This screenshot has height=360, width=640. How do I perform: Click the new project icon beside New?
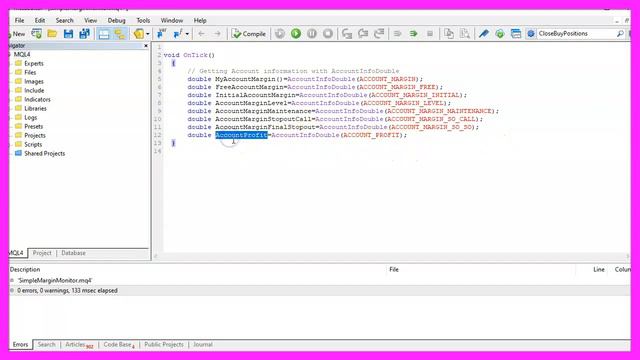click(37, 33)
